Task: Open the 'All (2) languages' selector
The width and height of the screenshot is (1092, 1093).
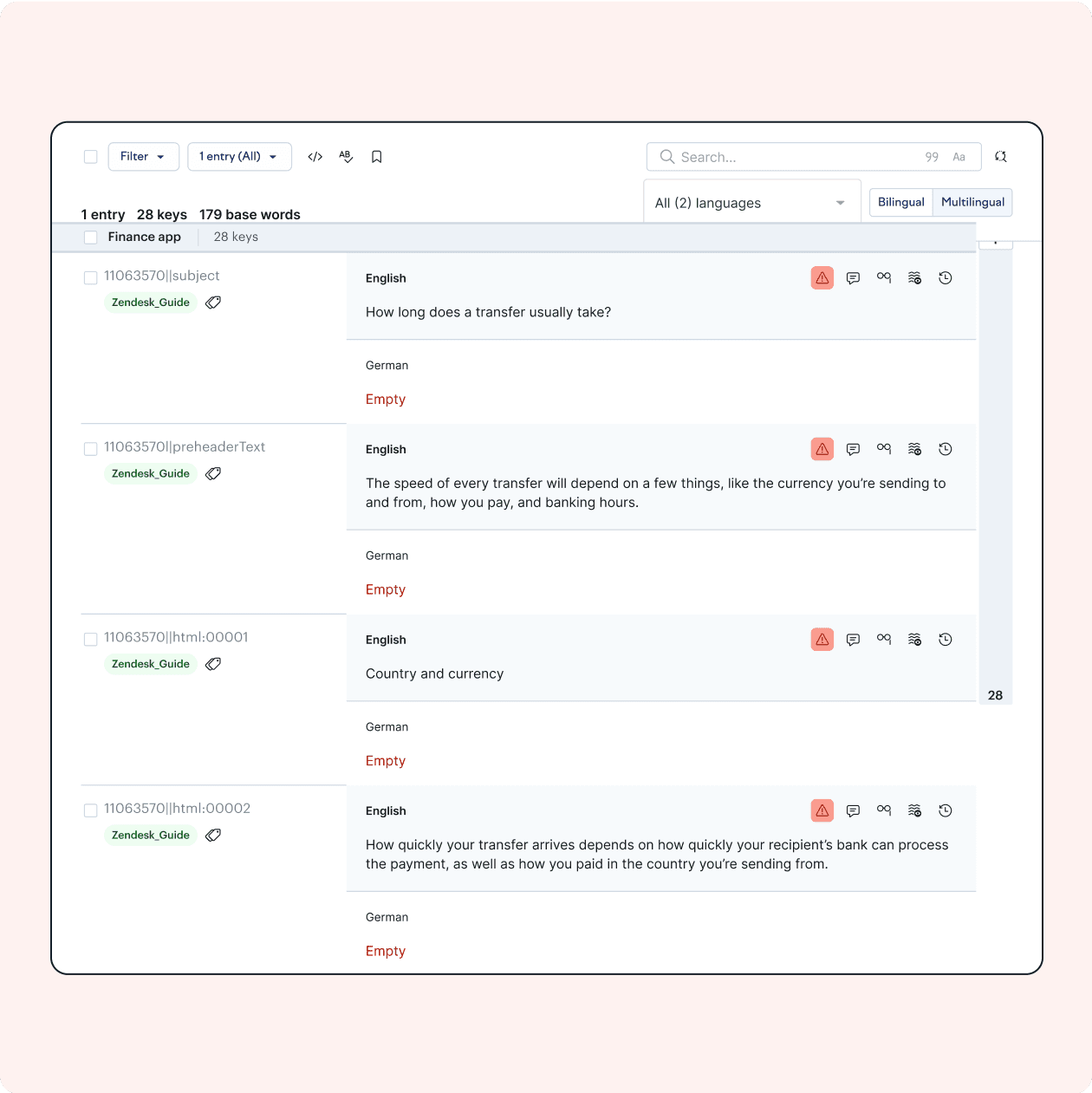Action: tap(751, 203)
